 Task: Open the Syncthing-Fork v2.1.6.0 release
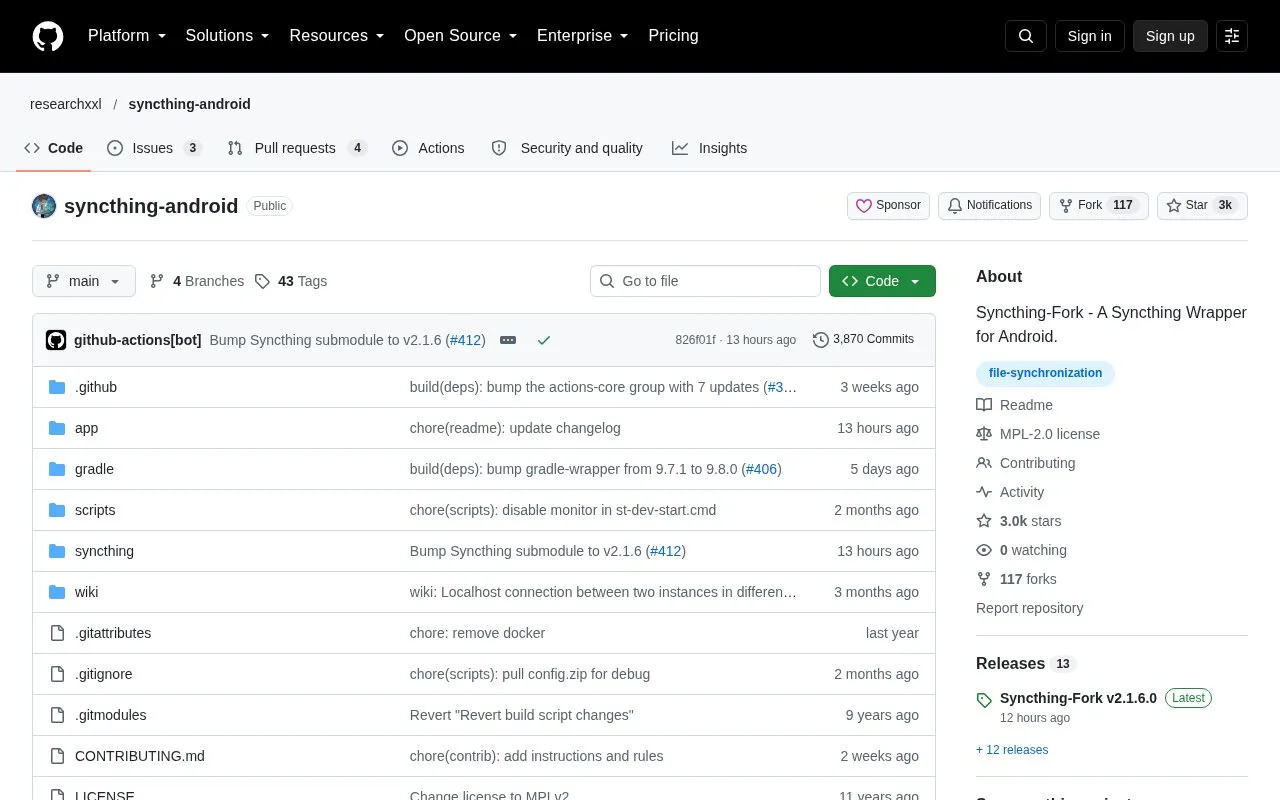pos(1078,698)
